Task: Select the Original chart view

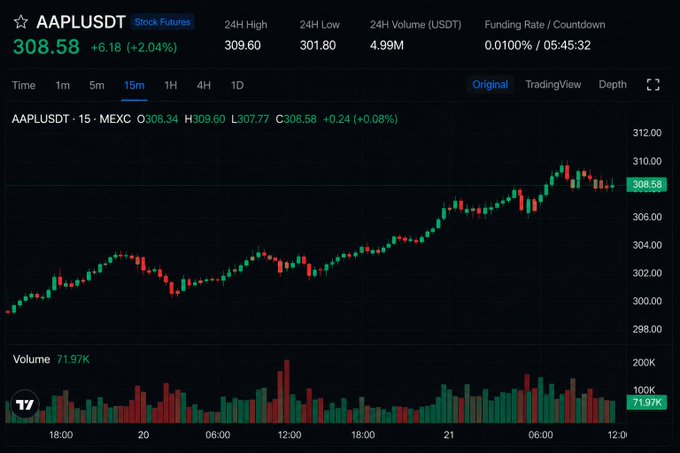Action: [490, 85]
